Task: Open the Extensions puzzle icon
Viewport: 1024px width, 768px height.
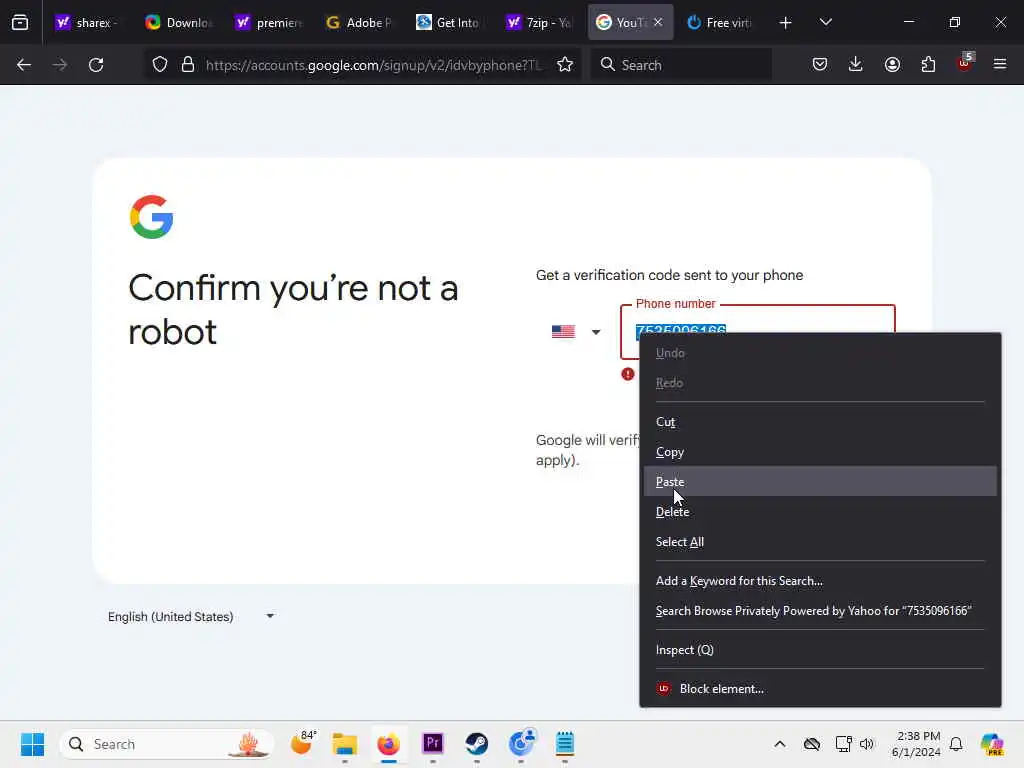Action: (x=928, y=65)
